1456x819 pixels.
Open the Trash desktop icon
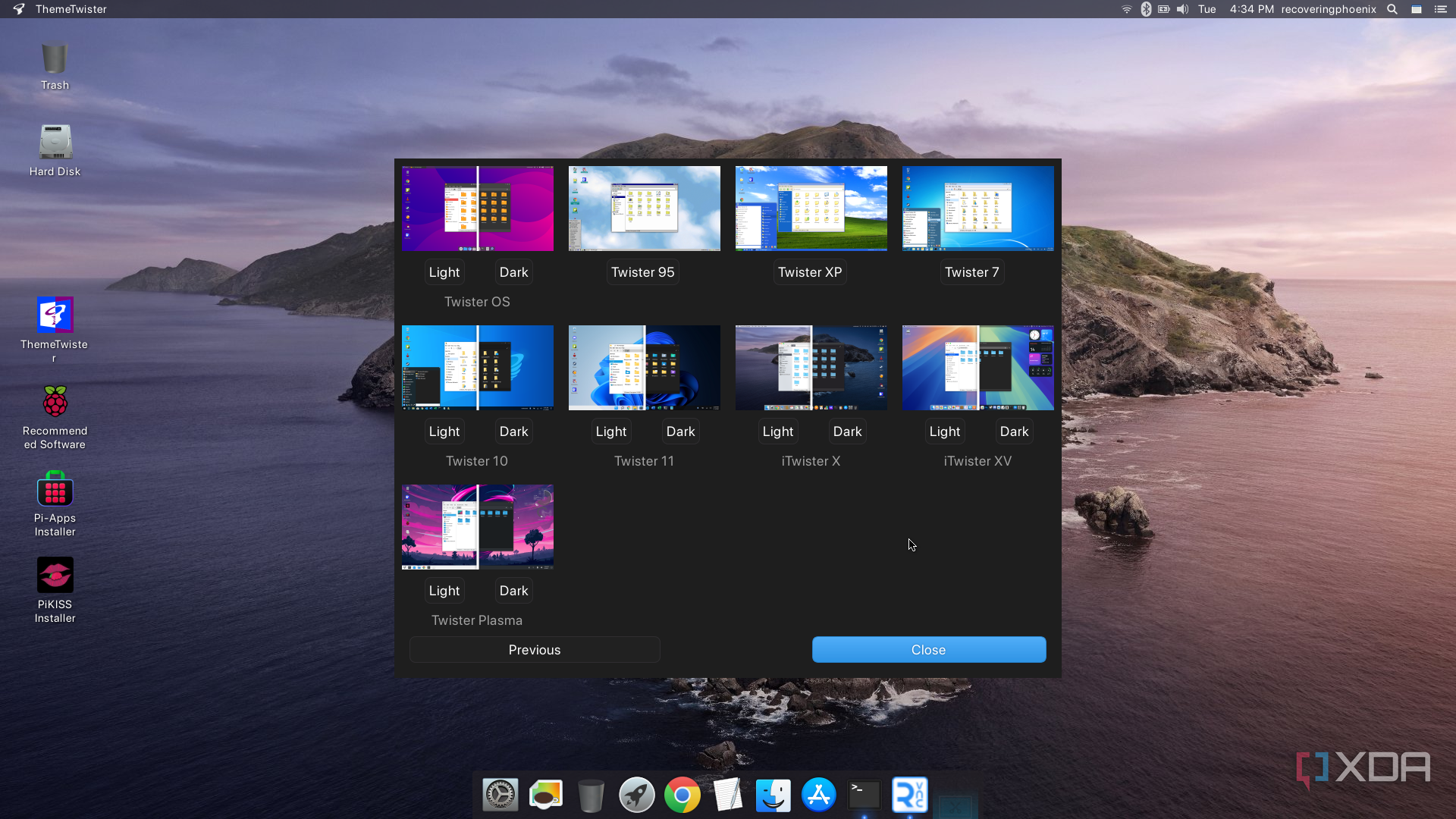point(55,59)
